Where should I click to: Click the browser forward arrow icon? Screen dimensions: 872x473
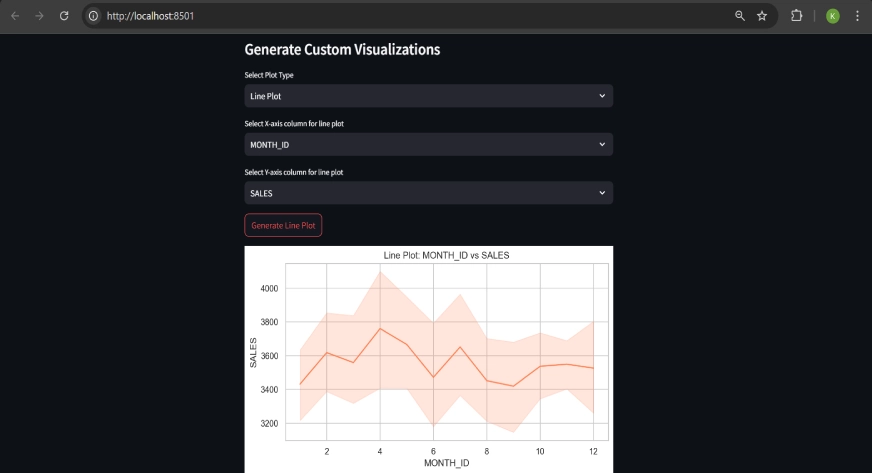39,16
